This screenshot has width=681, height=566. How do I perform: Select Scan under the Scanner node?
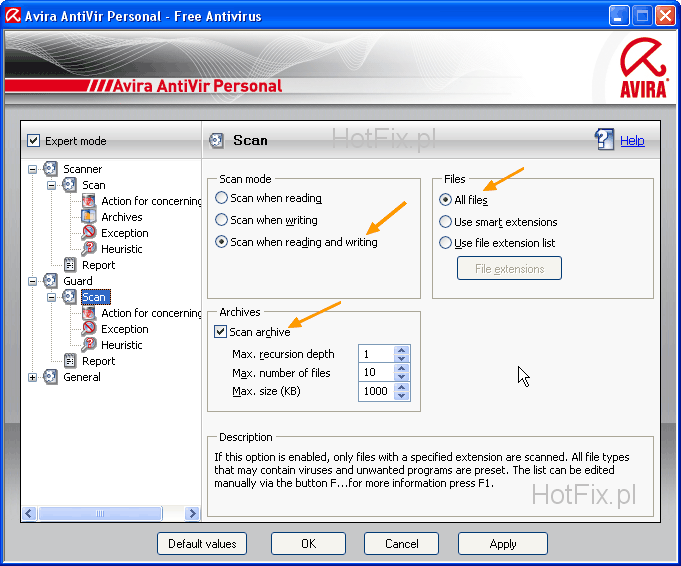[x=93, y=185]
